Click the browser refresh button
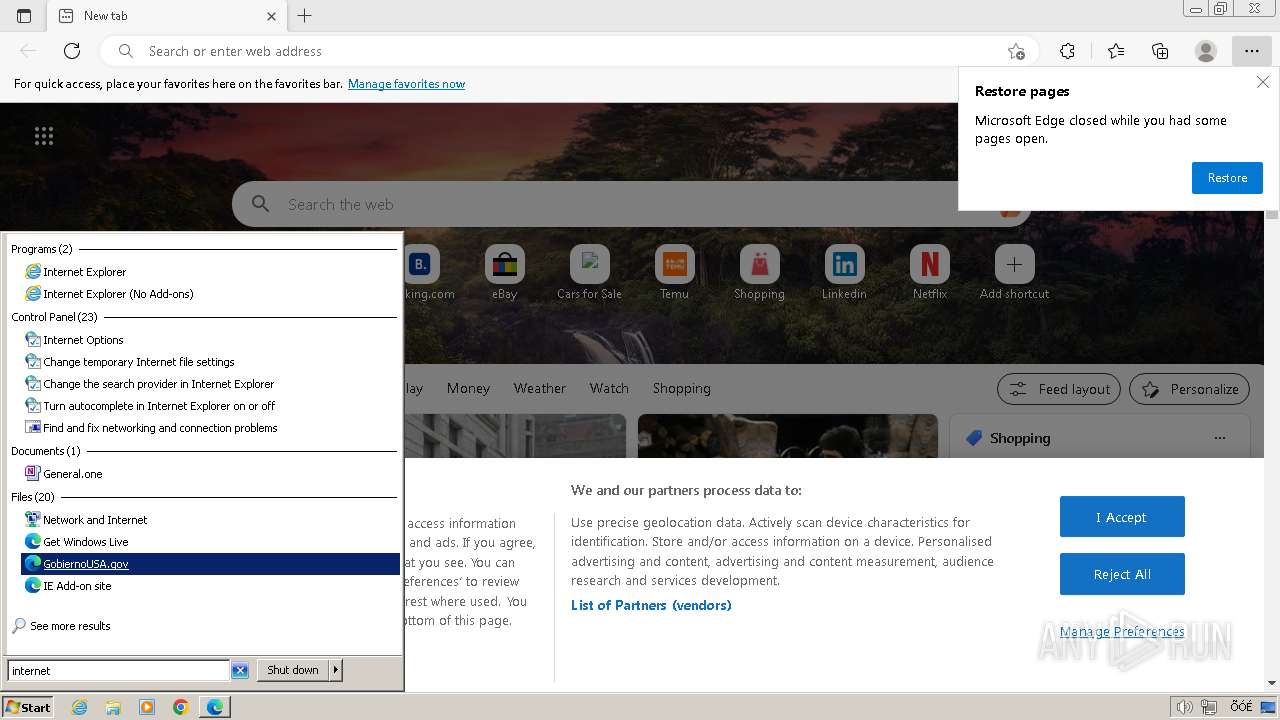Viewport: 1280px width, 720px height. point(72,51)
